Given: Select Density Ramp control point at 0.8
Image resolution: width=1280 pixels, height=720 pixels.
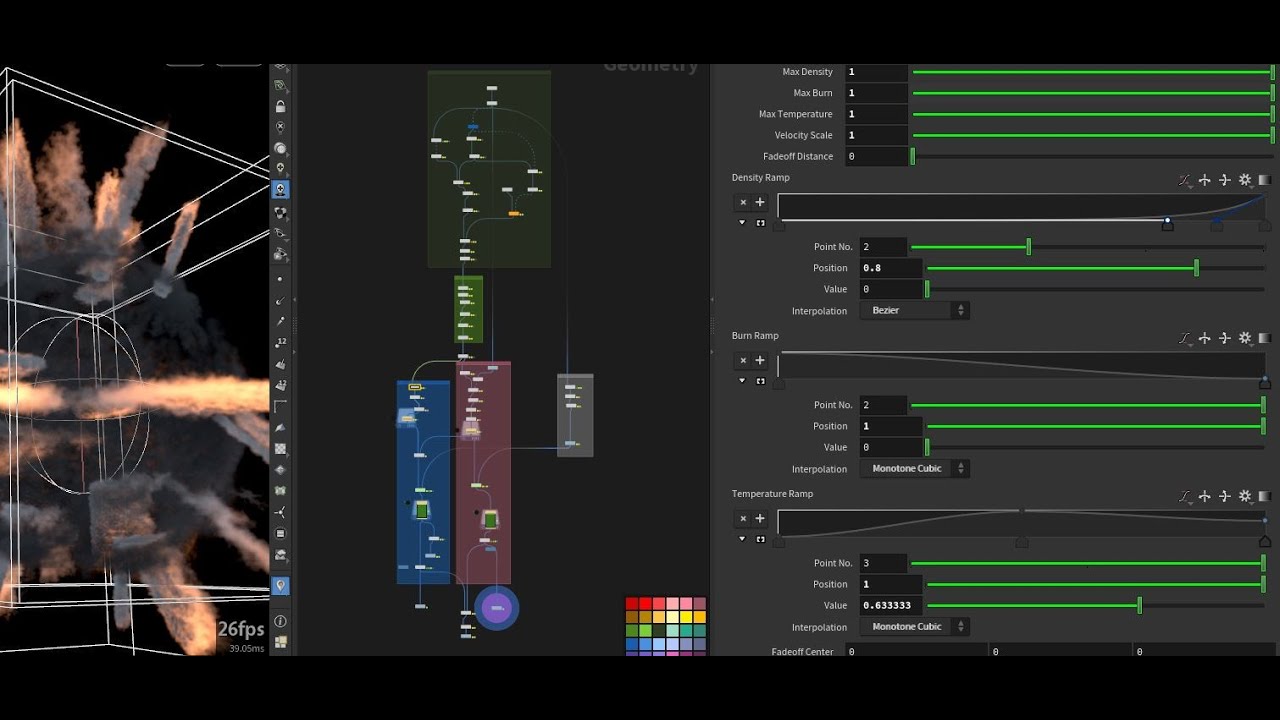Looking at the screenshot, I should tap(1167, 224).
